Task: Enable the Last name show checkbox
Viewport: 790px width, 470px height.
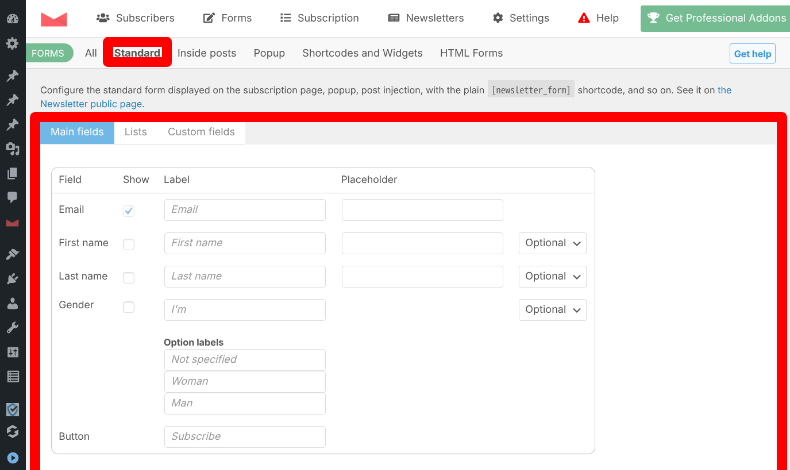Action: pos(129,277)
